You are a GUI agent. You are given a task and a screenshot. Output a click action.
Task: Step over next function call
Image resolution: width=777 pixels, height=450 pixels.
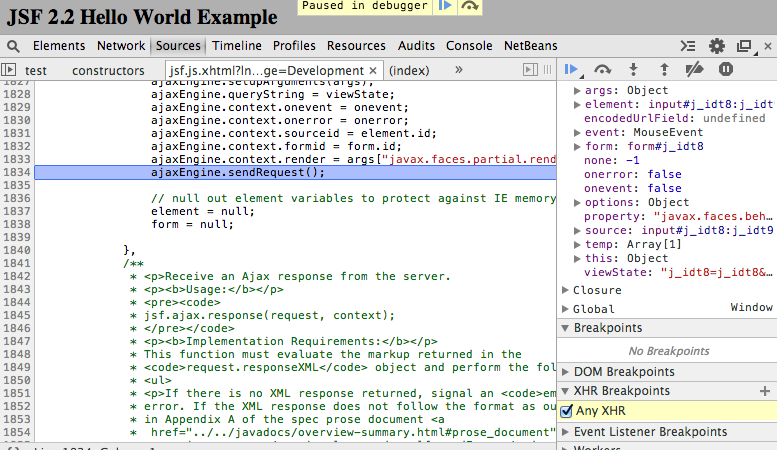click(x=603, y=69)
